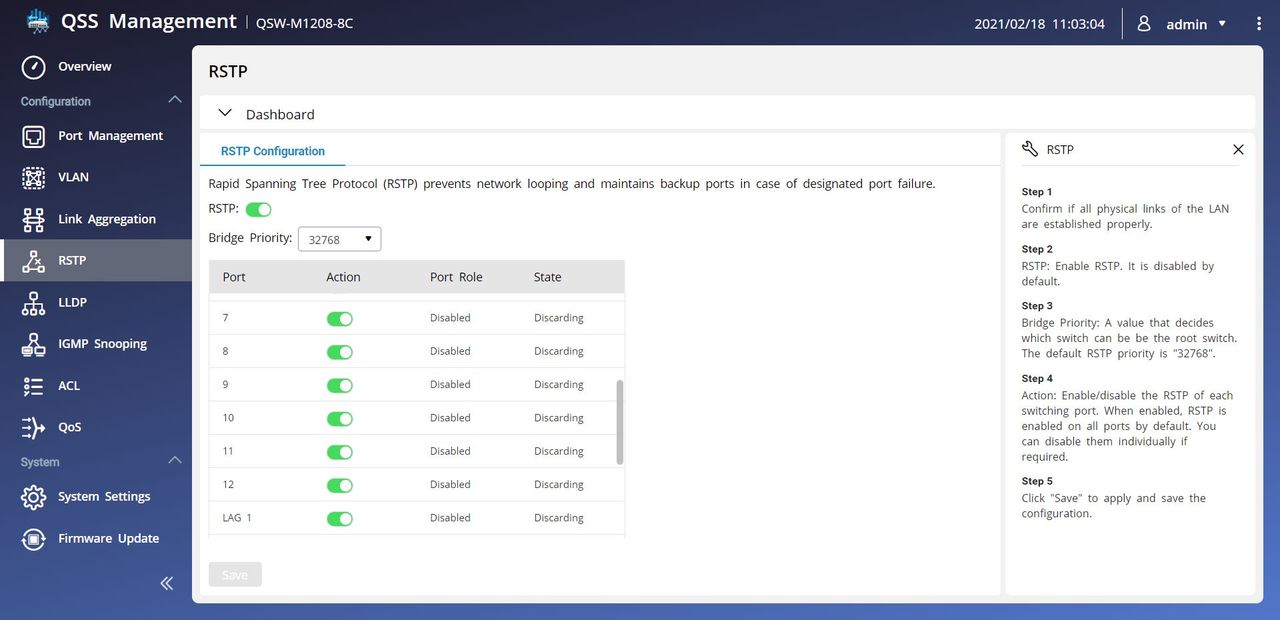The image size is (1280, 620).
Task: Click the IGMP Snooping icon
Action: pos(34,345)
